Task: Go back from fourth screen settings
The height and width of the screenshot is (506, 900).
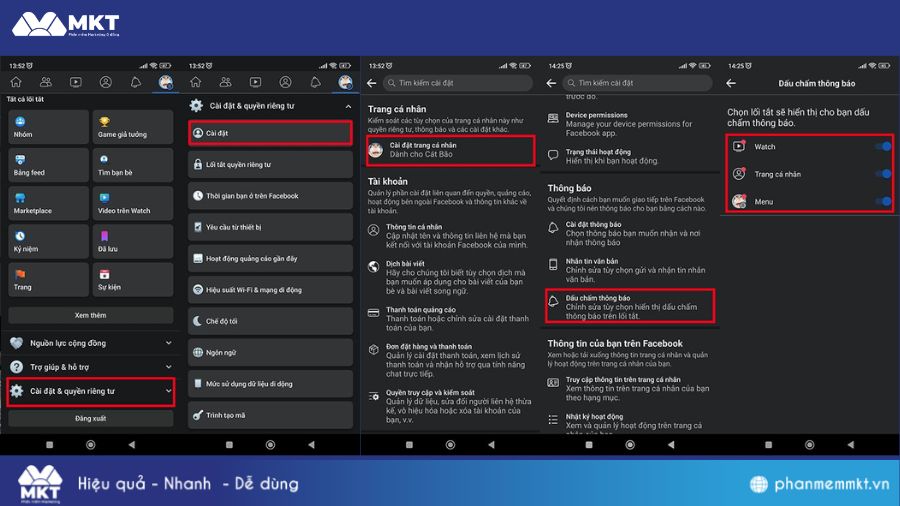Action: click(x=551, y=83)
